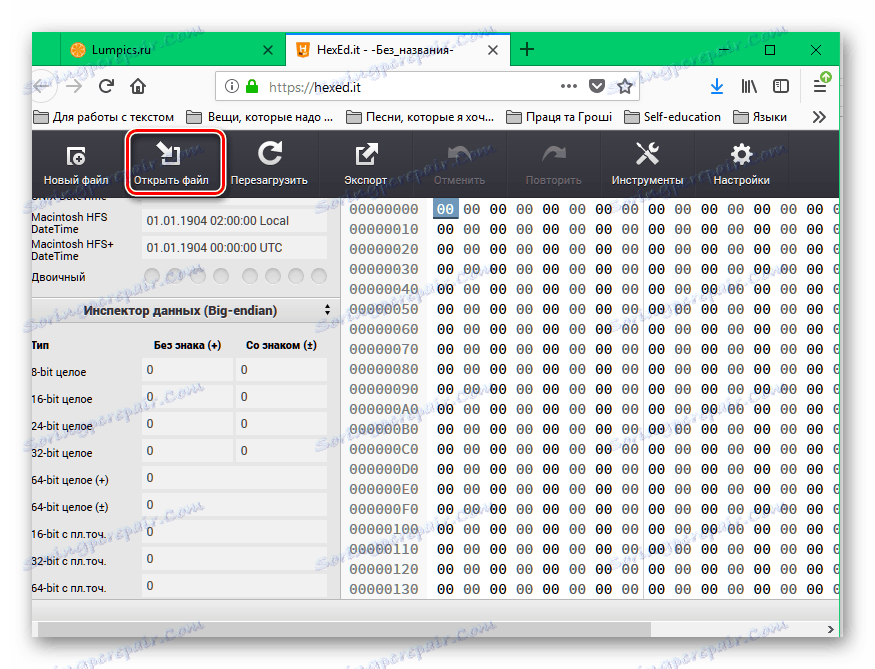The width and height of the screenshot is (875, 669).
Task: View the secure connection padlock details
Action: click(252, 86)
